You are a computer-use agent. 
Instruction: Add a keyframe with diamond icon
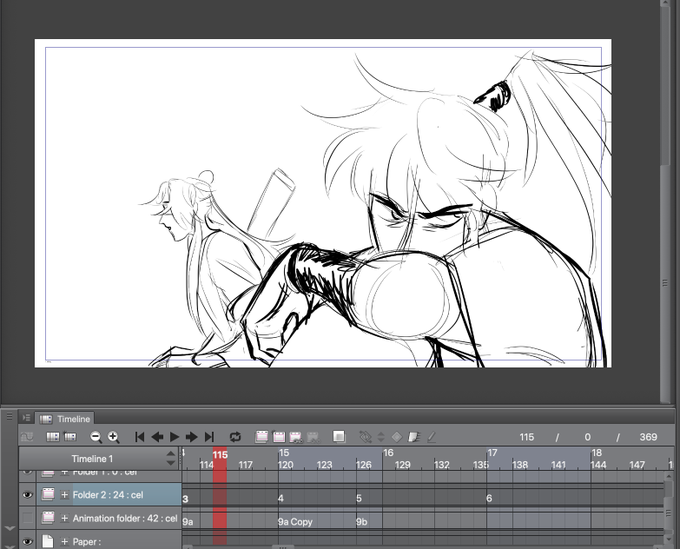(397, 437)
